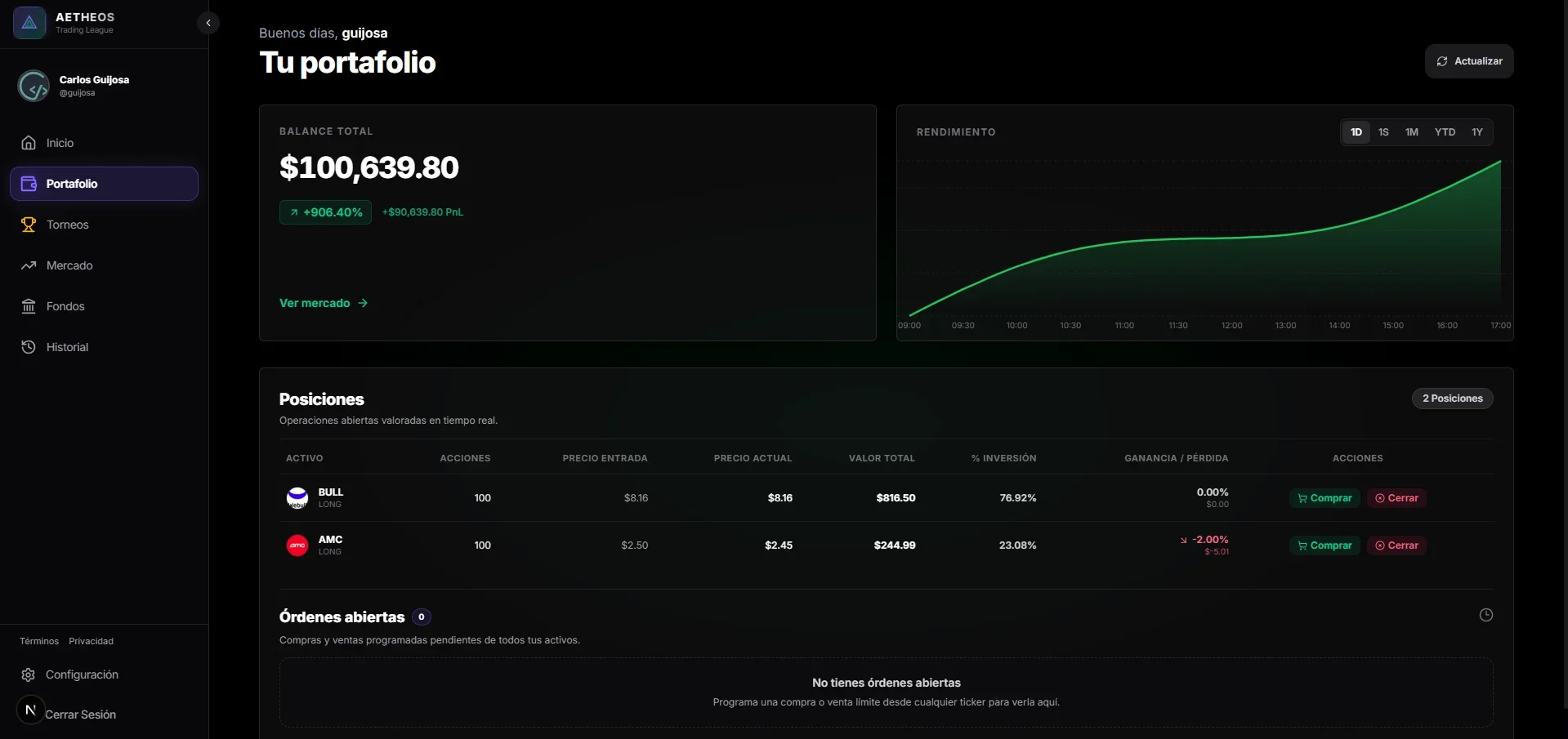Viewport: 1568px width, 739px height.
Task: Select the Torneos trophy icon
Action: coord(29,225)
